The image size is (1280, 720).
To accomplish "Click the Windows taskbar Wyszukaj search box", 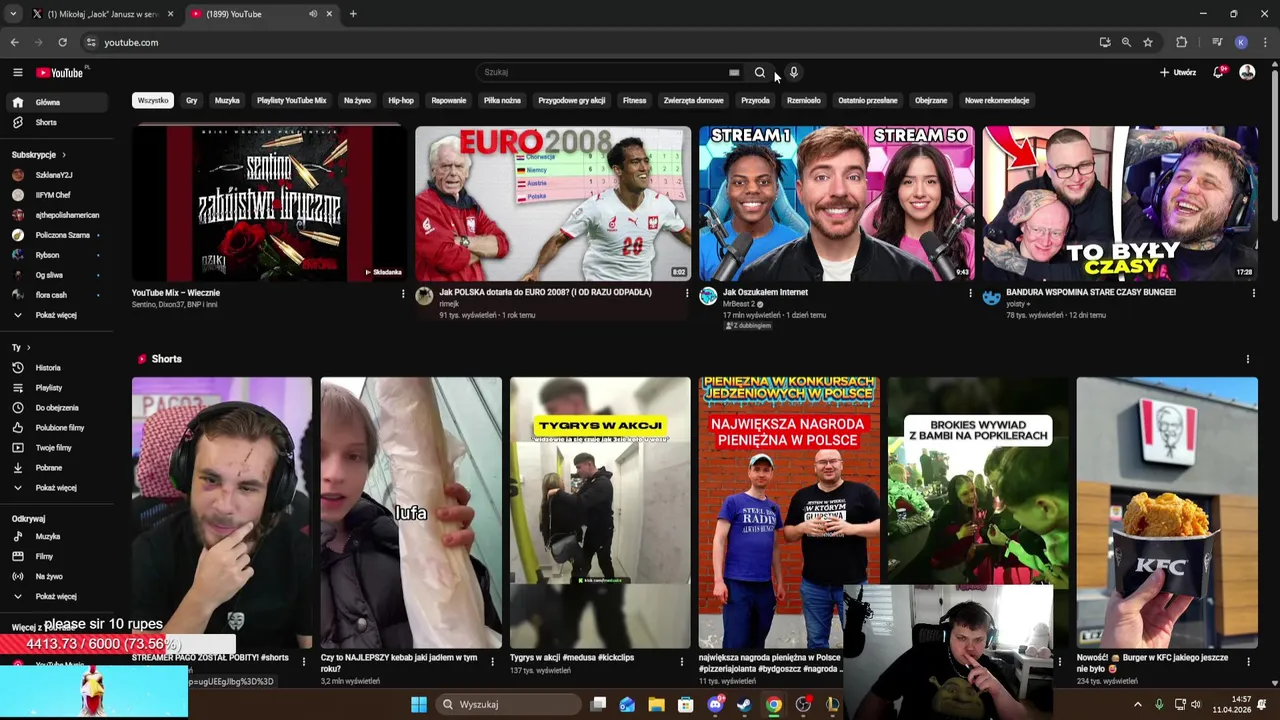I will [510, 704].
